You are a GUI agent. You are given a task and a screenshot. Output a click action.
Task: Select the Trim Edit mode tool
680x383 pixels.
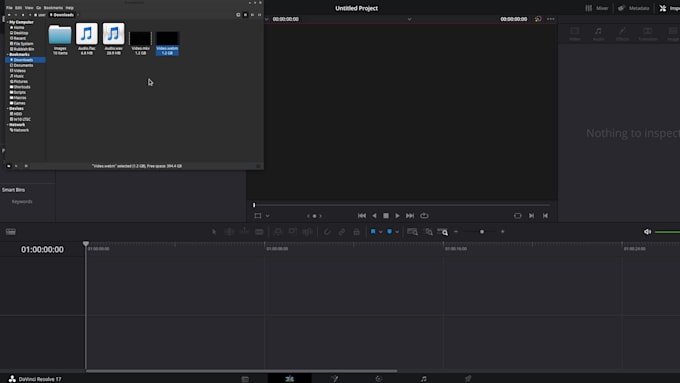[x=229, y=232]
